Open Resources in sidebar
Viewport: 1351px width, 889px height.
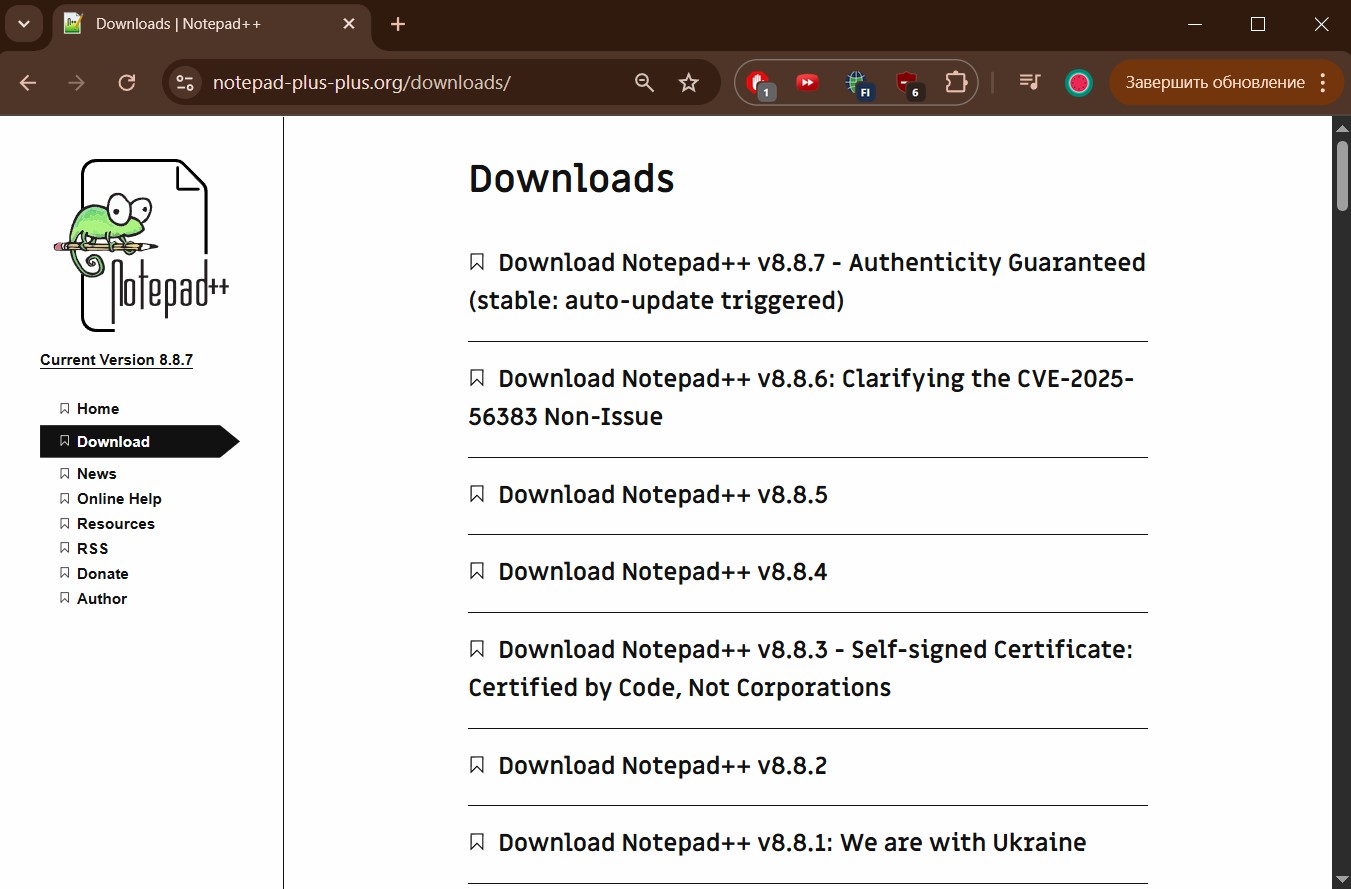116,523
